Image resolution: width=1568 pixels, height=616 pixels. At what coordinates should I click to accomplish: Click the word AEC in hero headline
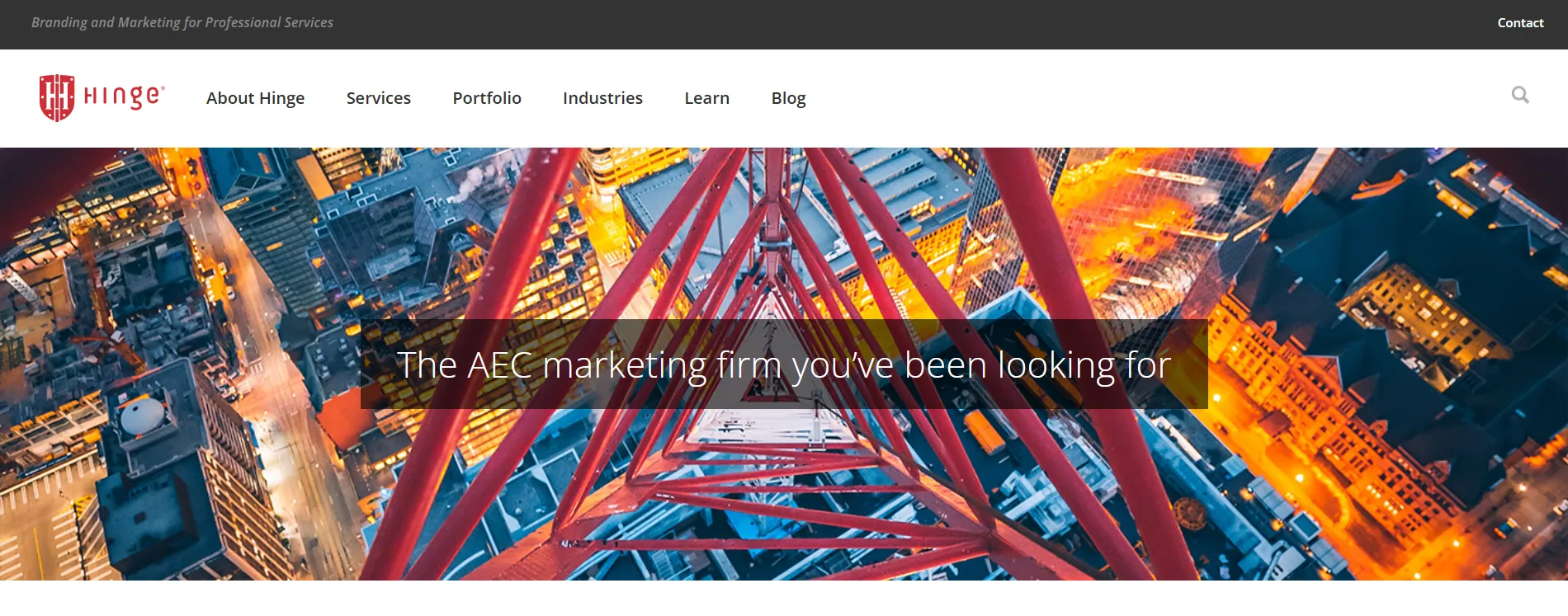499,365
